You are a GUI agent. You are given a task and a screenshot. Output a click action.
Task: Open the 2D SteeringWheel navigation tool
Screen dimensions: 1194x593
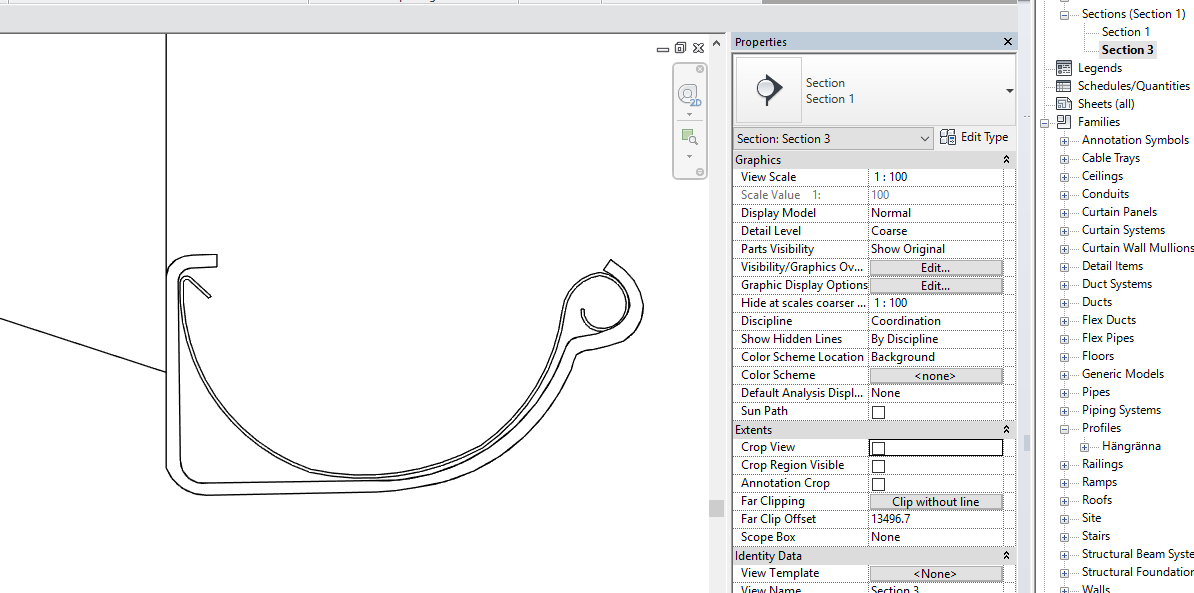pos(688,93)
